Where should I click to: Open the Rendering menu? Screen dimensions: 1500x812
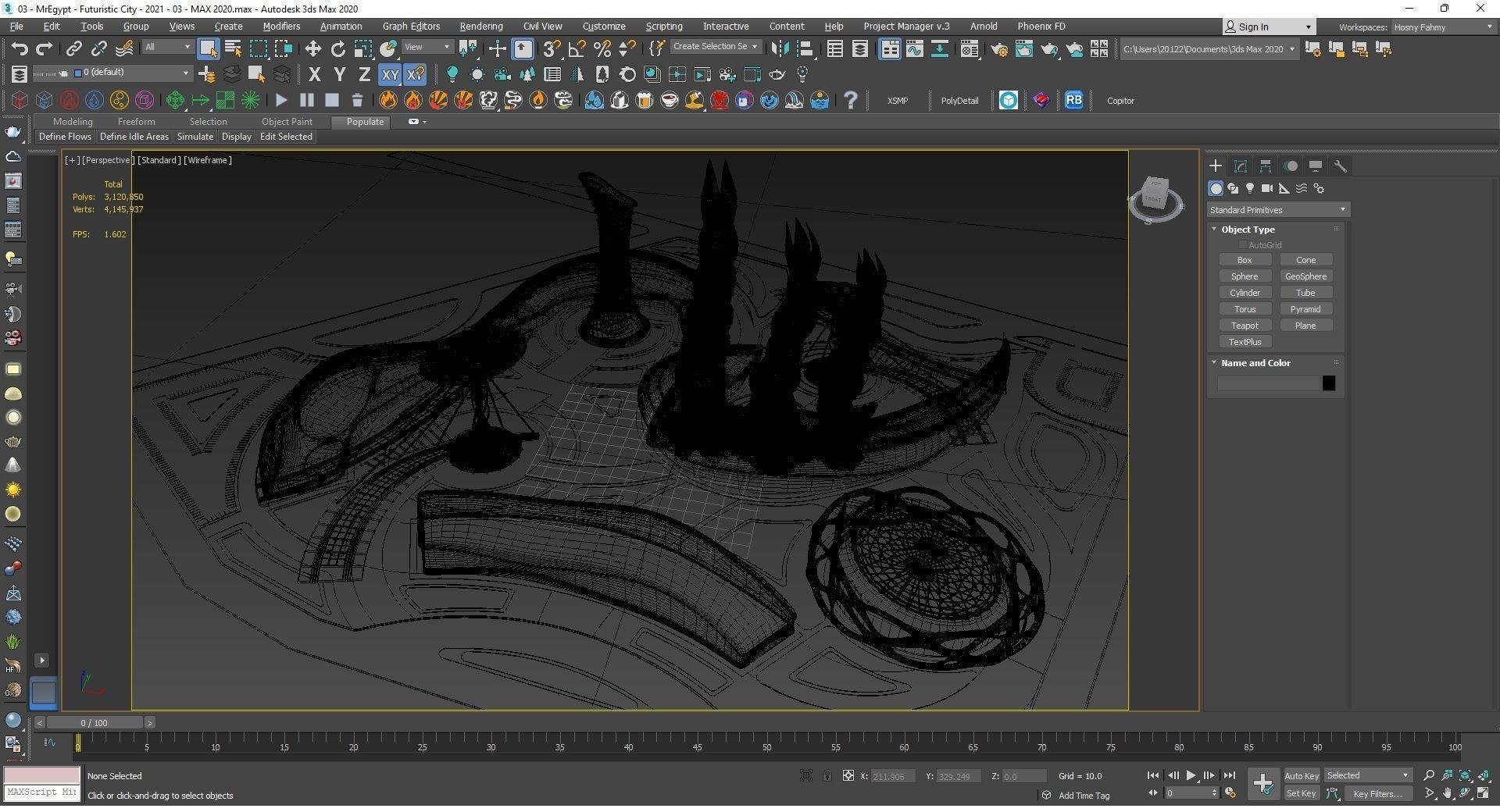point(480,27)
